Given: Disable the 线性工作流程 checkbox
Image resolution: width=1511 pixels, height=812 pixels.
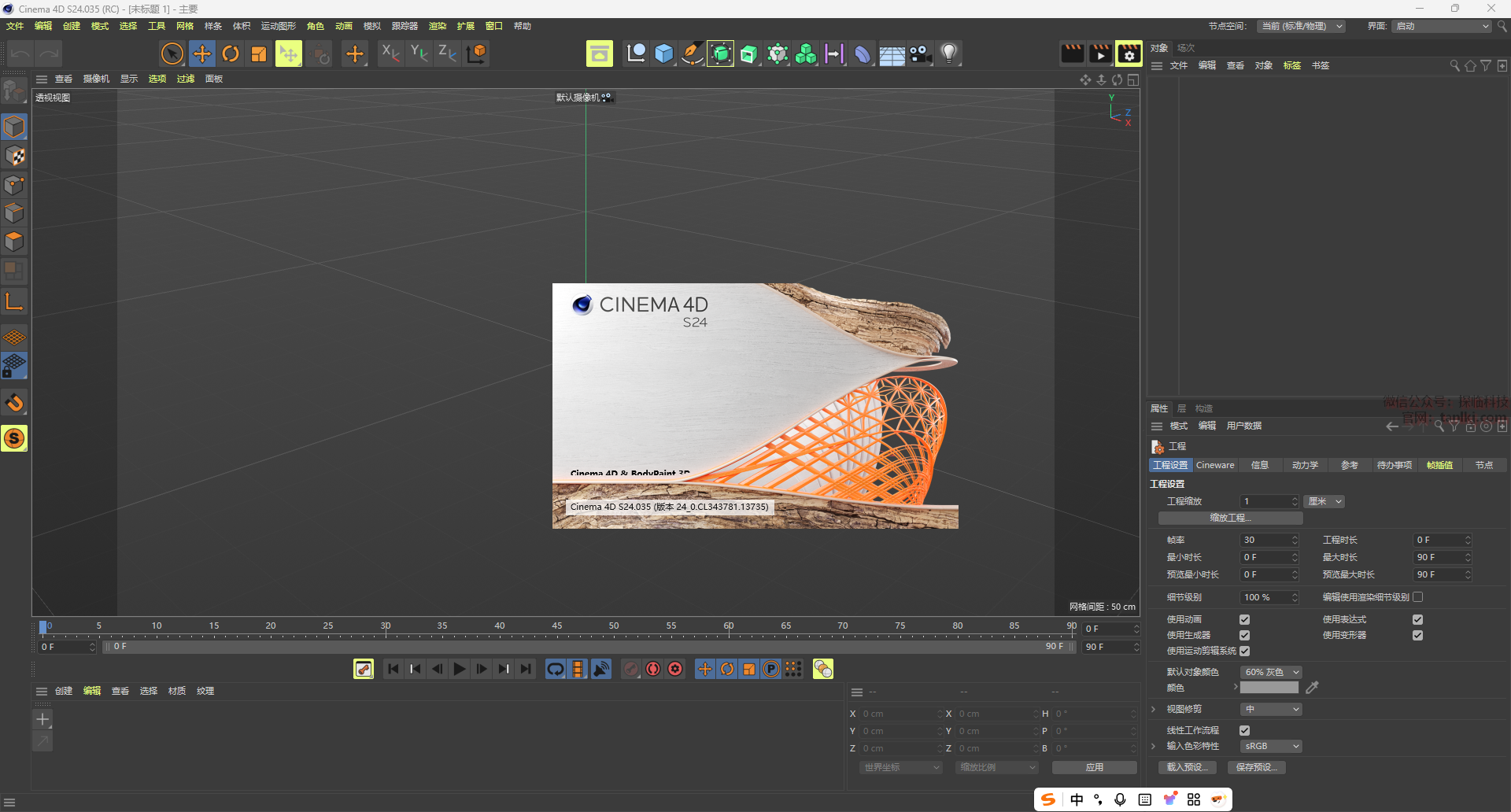Looking at the screenshot, I should coord(1244,730).
